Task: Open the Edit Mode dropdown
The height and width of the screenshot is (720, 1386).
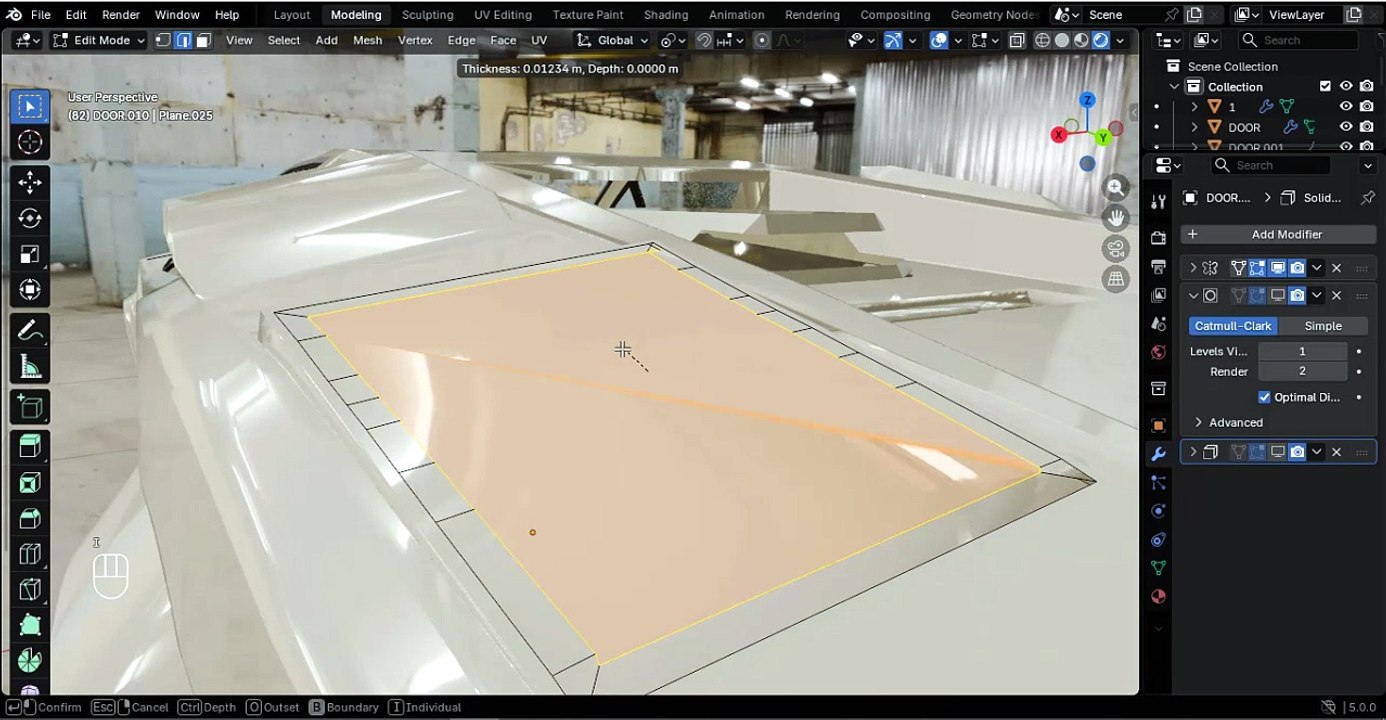Action: tap(98, 40)
